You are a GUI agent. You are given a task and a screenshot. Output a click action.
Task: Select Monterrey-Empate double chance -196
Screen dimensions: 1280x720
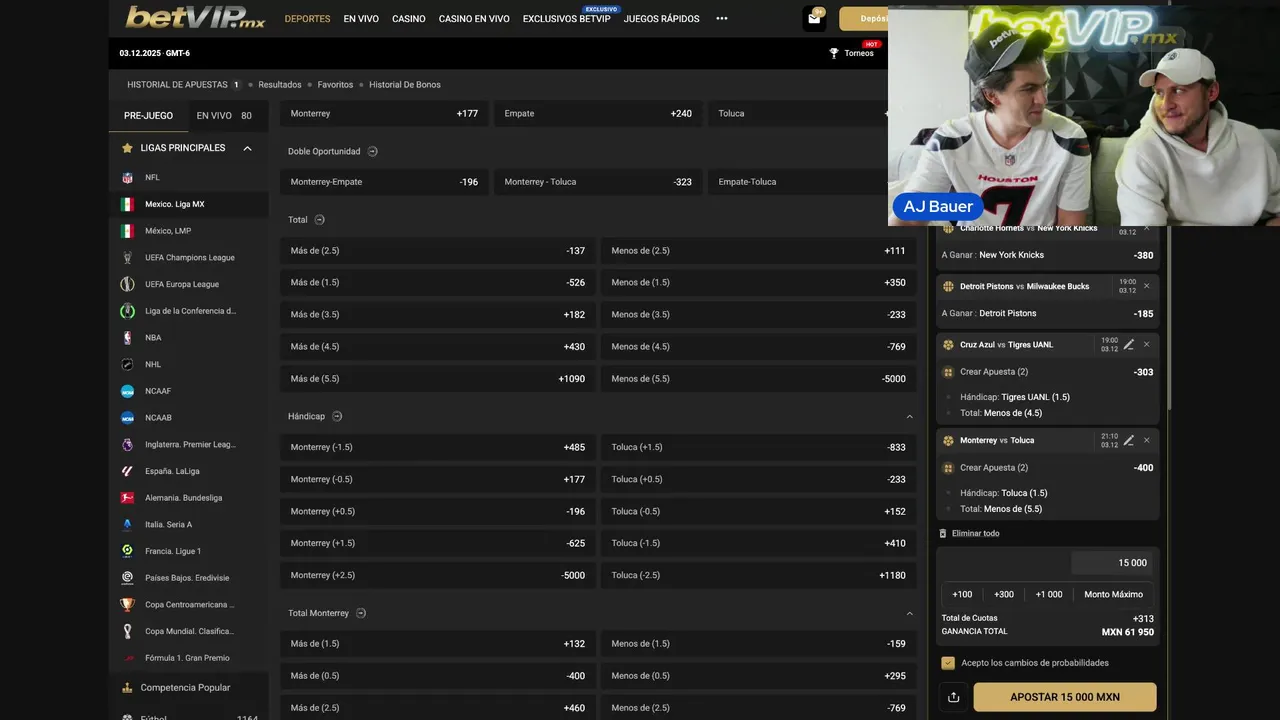[x=384, y=182]
